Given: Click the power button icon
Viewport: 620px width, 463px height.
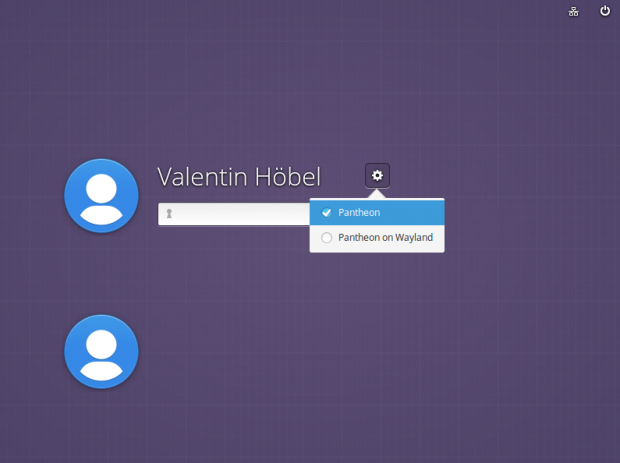Looking at the screenshot, I should point(605,11).
